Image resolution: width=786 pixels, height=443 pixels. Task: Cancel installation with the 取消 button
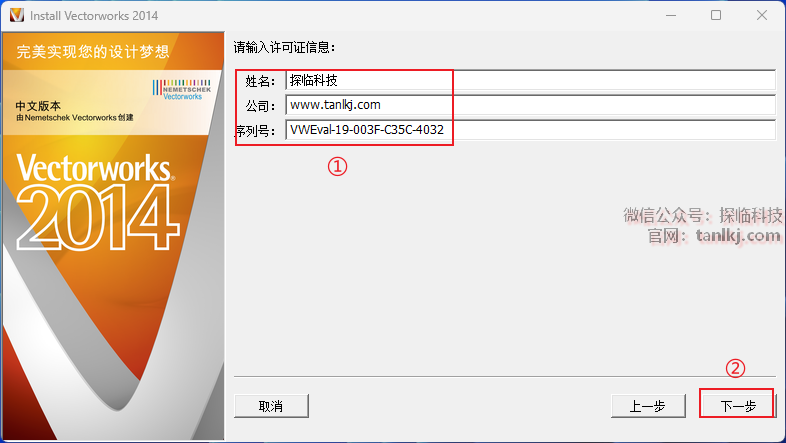tap(271, 405)
